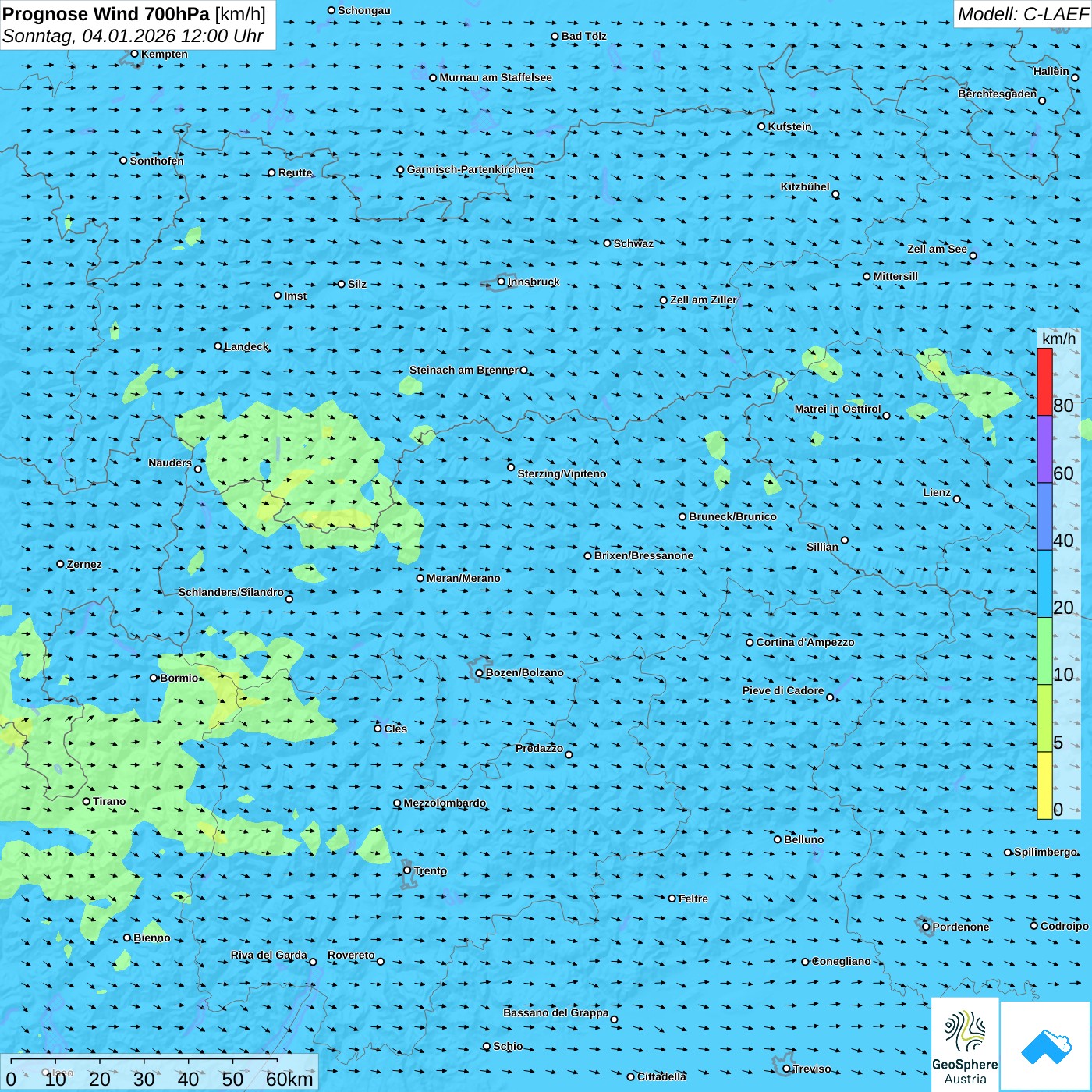The image size is (1092, 1092).
Task: Click the 'Matrei in Osttirol' label
Action: pyautogui.click(x=838, y=409)
